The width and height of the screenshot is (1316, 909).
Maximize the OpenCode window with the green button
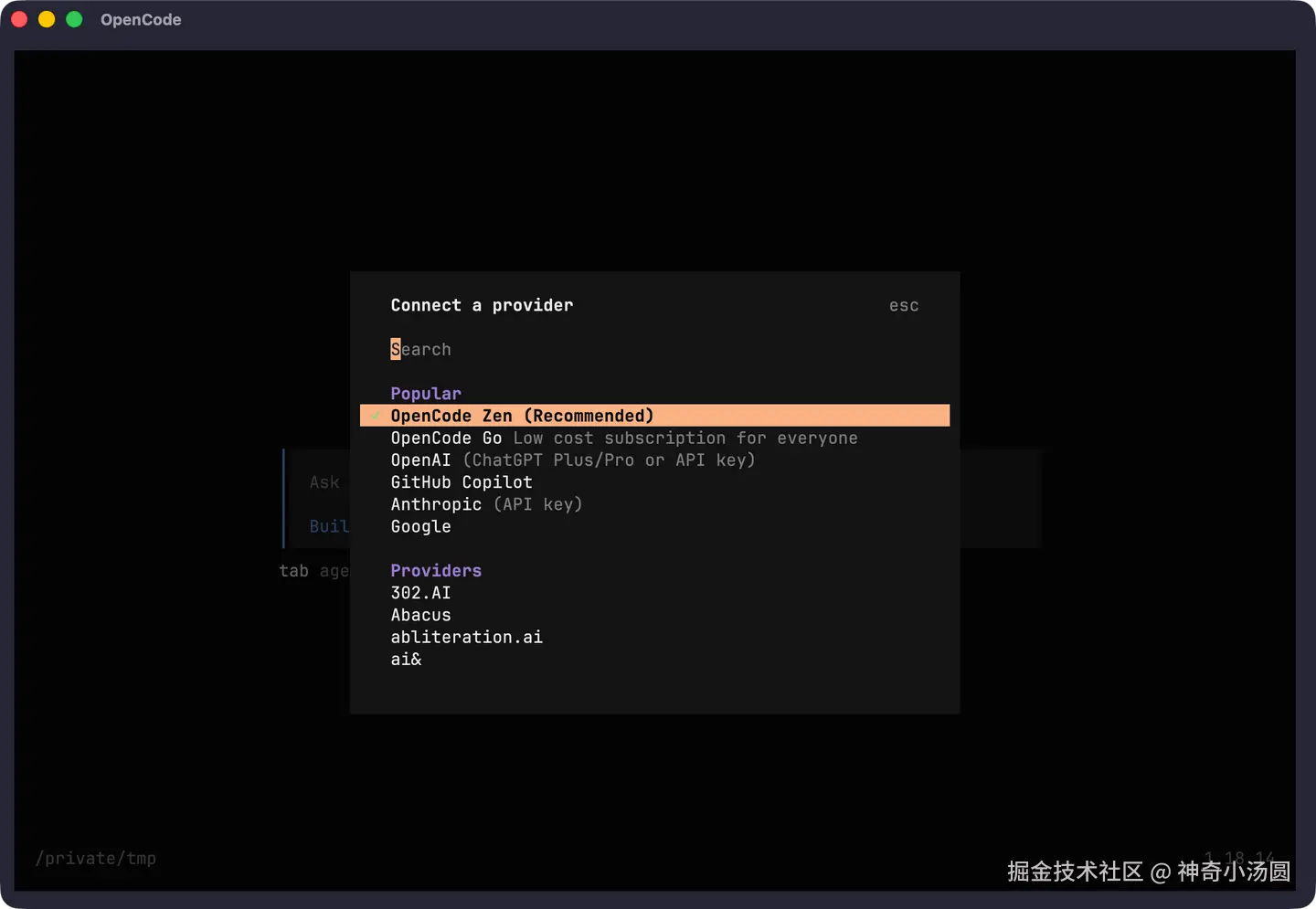(x=74, y=19)
